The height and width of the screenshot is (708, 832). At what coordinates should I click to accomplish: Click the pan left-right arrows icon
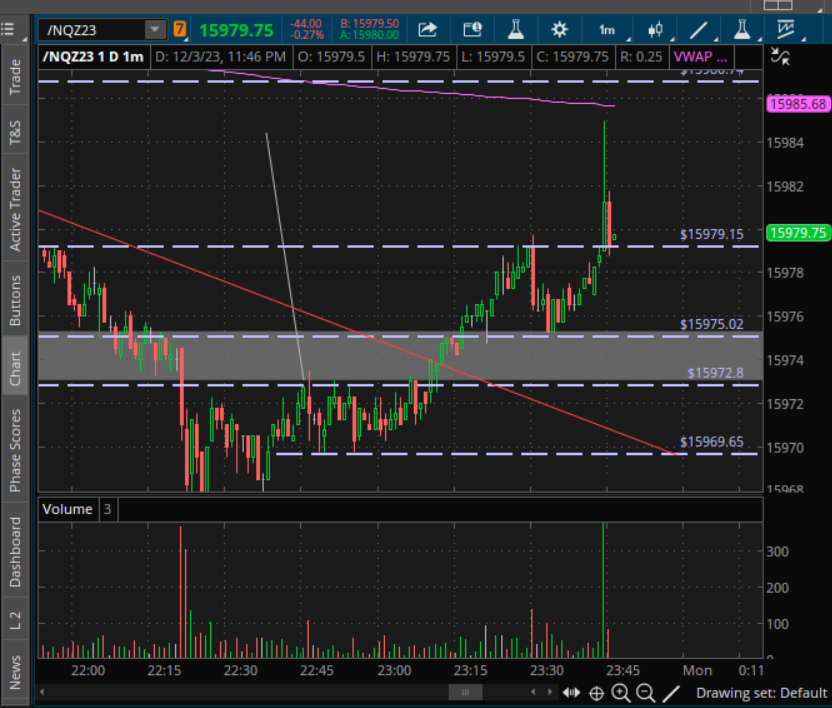click(571, 692)
